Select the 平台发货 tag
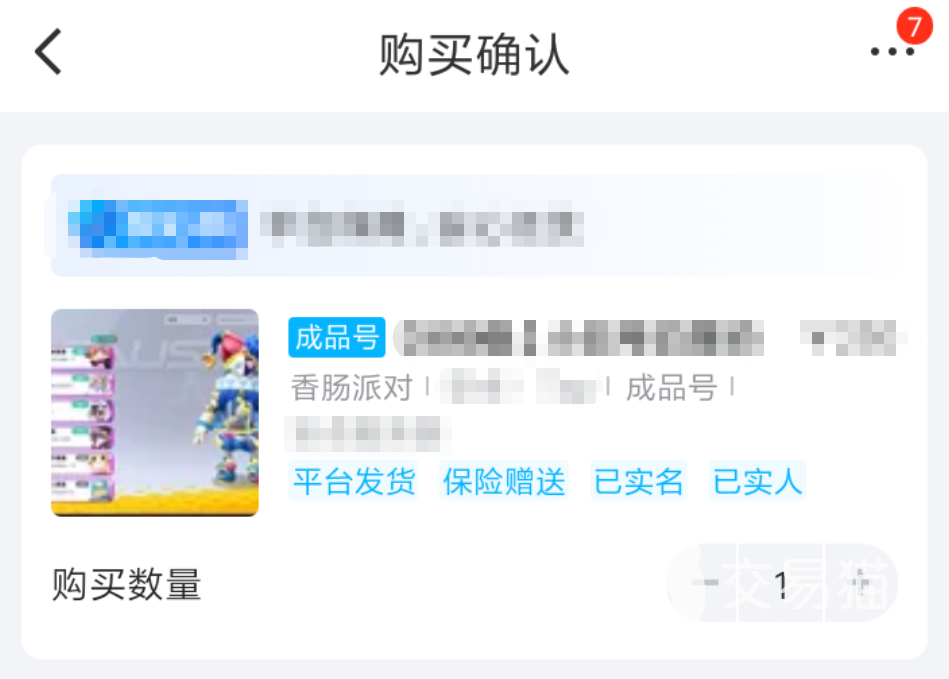 353,481
